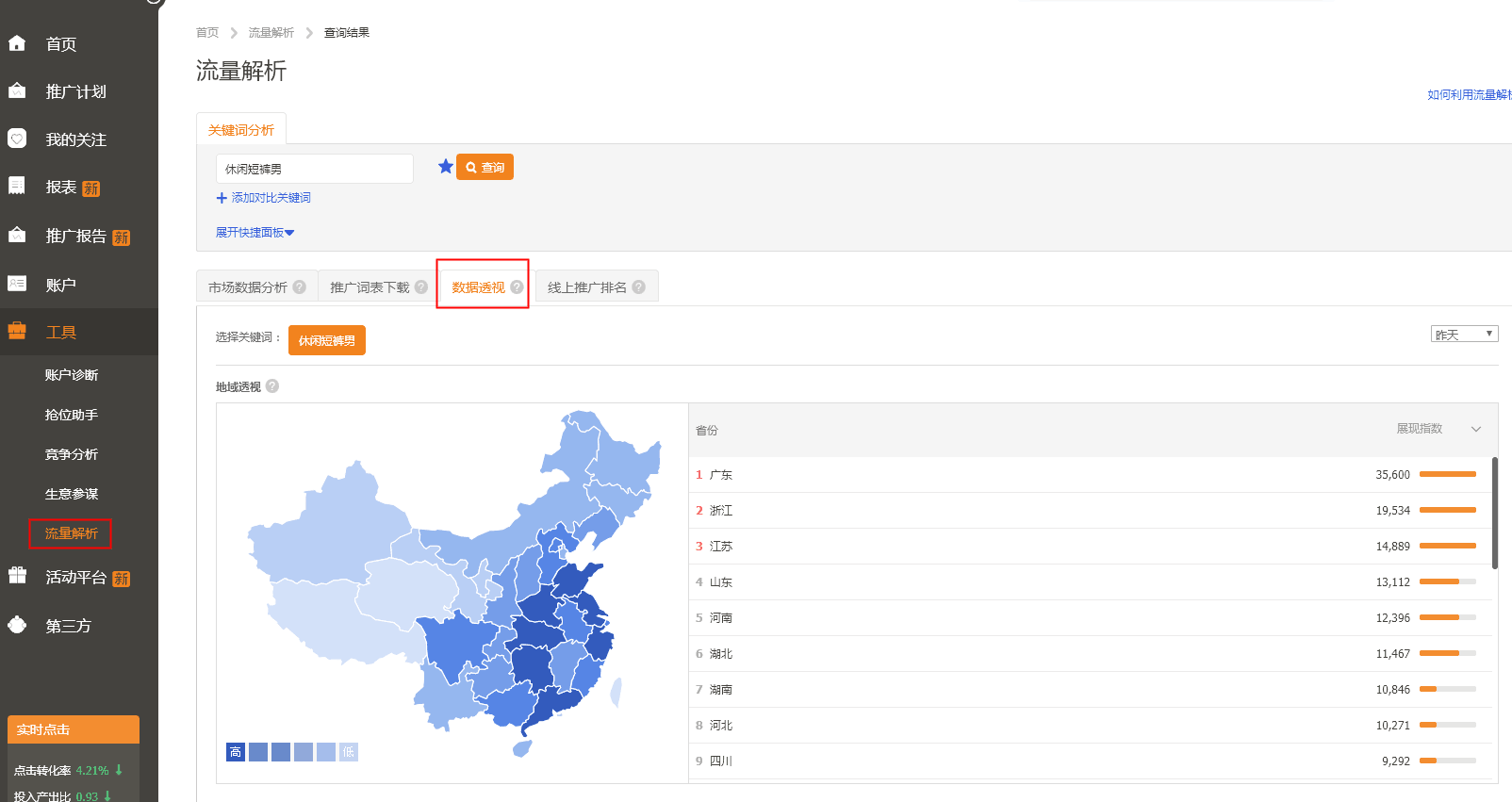Switch to the 推广词表下载 tab

click(x=370, y=287)
